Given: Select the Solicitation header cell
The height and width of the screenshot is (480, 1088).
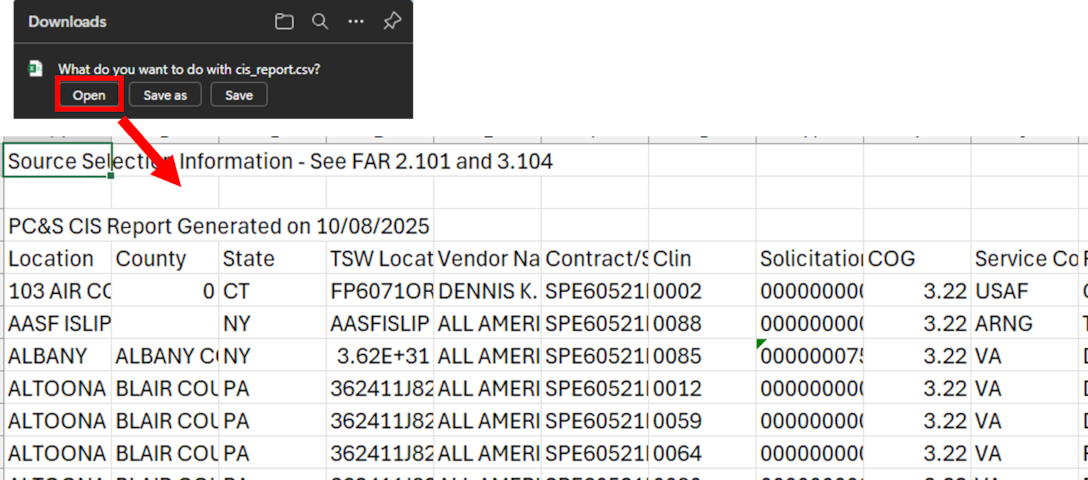Looking at the screenshot, I should coord(810,258).
